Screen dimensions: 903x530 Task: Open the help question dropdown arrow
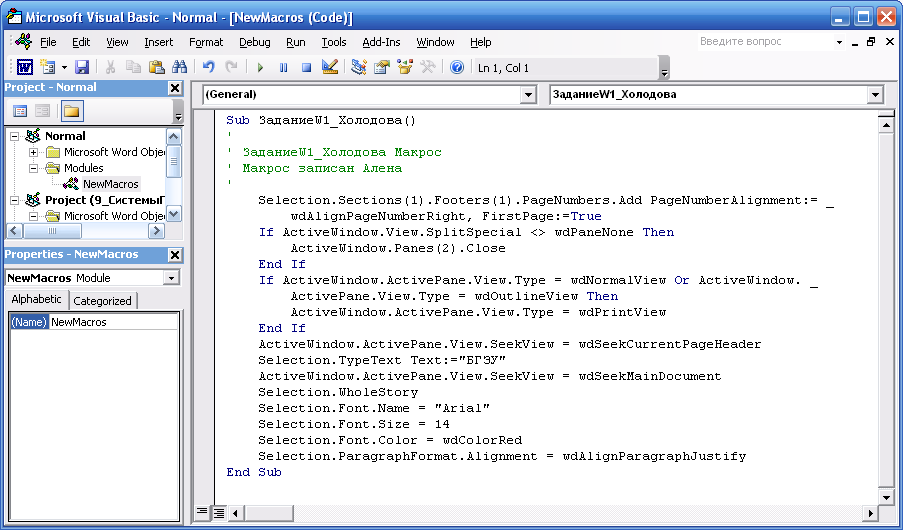839,42
